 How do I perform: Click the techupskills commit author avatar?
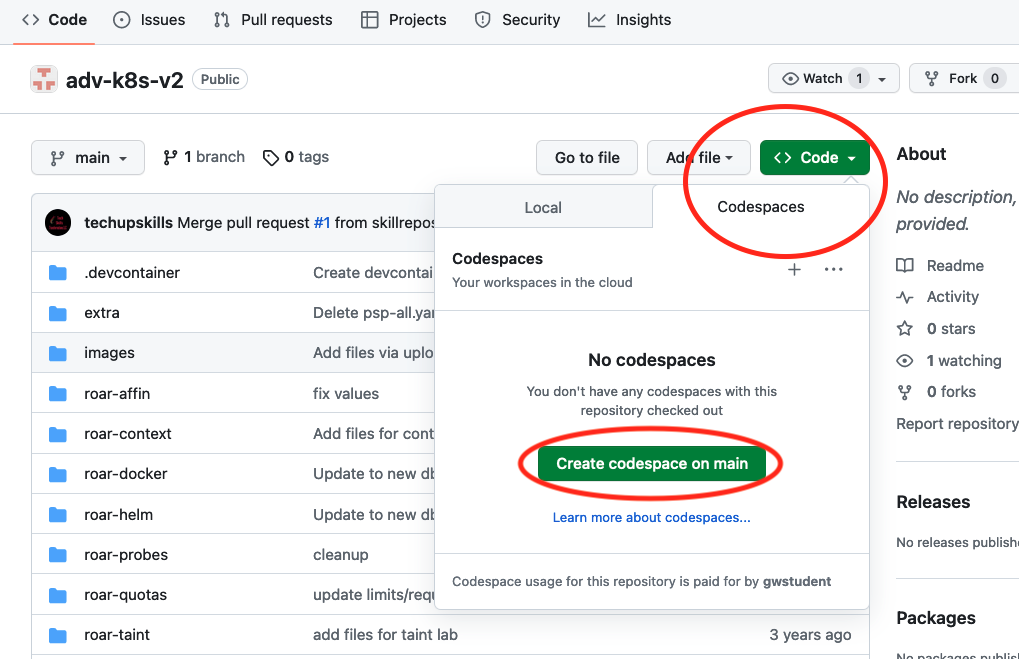58,222
